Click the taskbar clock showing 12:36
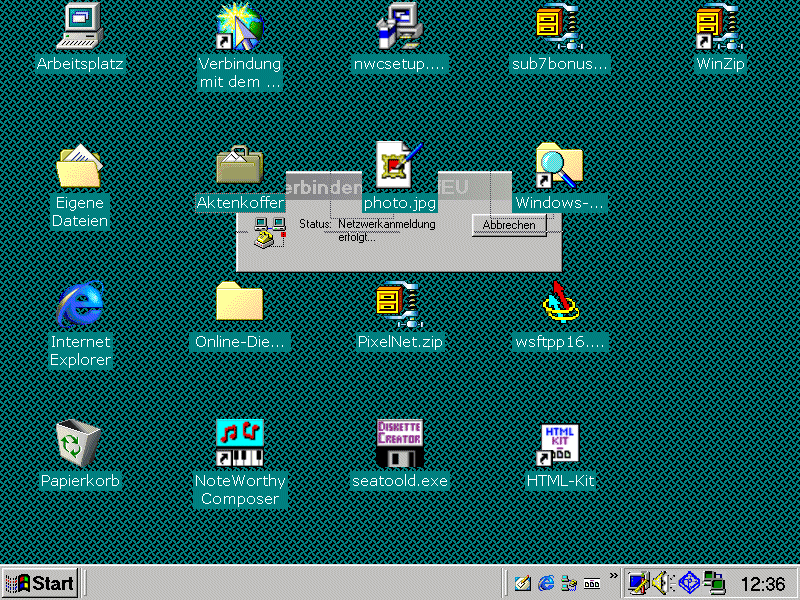Viewport: 800px width, 600px height. [762, 584]
